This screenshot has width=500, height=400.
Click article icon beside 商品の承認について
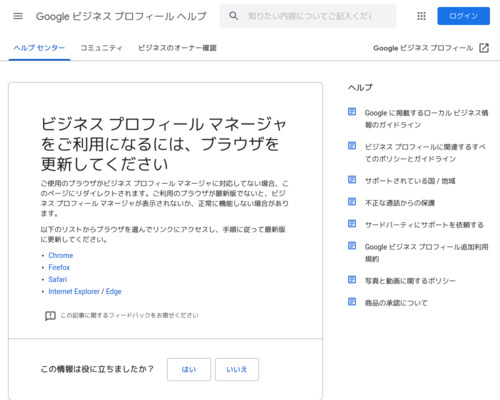pos(352,302)
